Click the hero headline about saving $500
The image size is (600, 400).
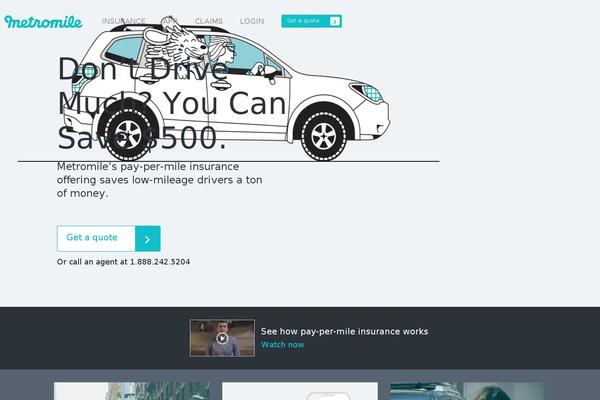point(171,103)
